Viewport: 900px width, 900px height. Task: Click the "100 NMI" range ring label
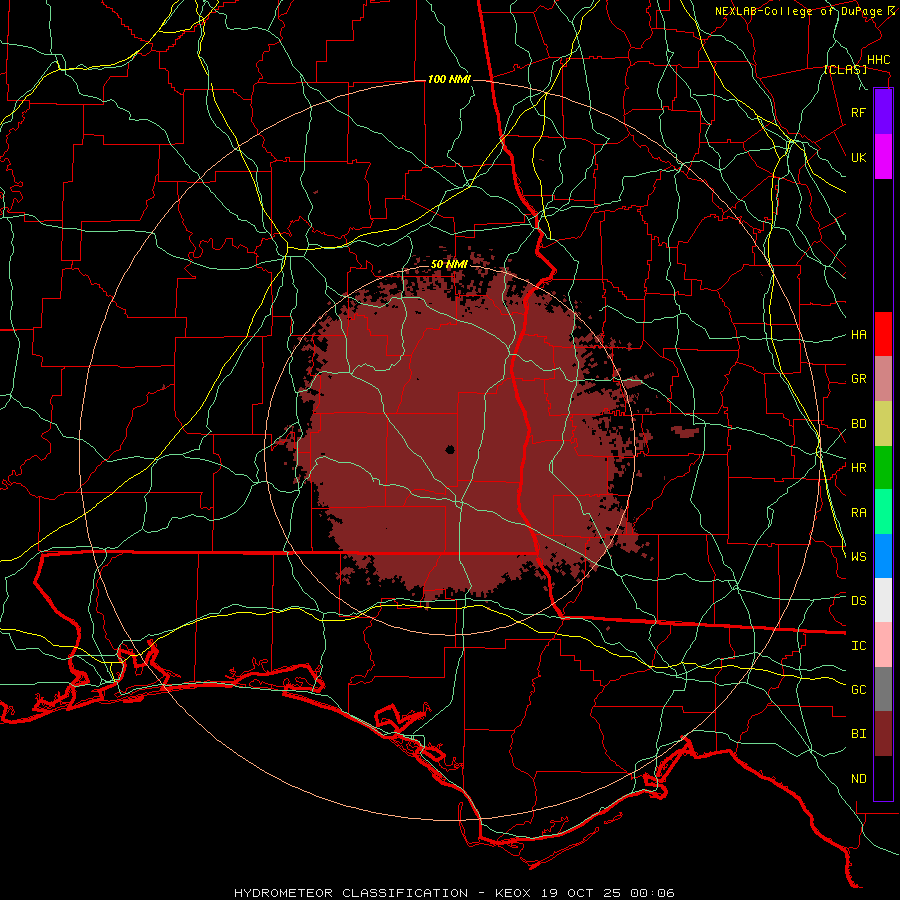(x=449, y=79)
